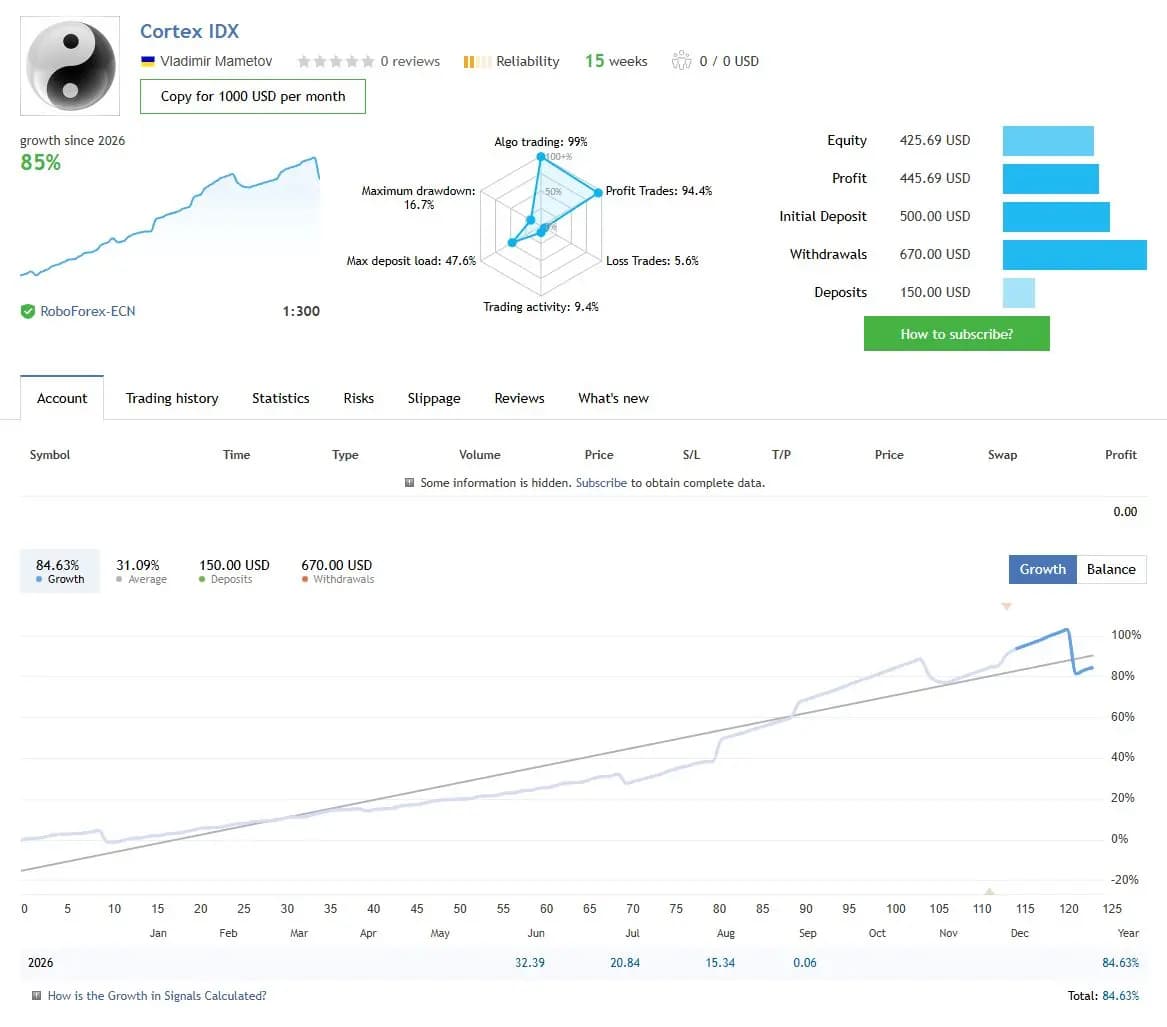Click the Profit column header
The image size is (1167, 1027).
point(1120,455)
